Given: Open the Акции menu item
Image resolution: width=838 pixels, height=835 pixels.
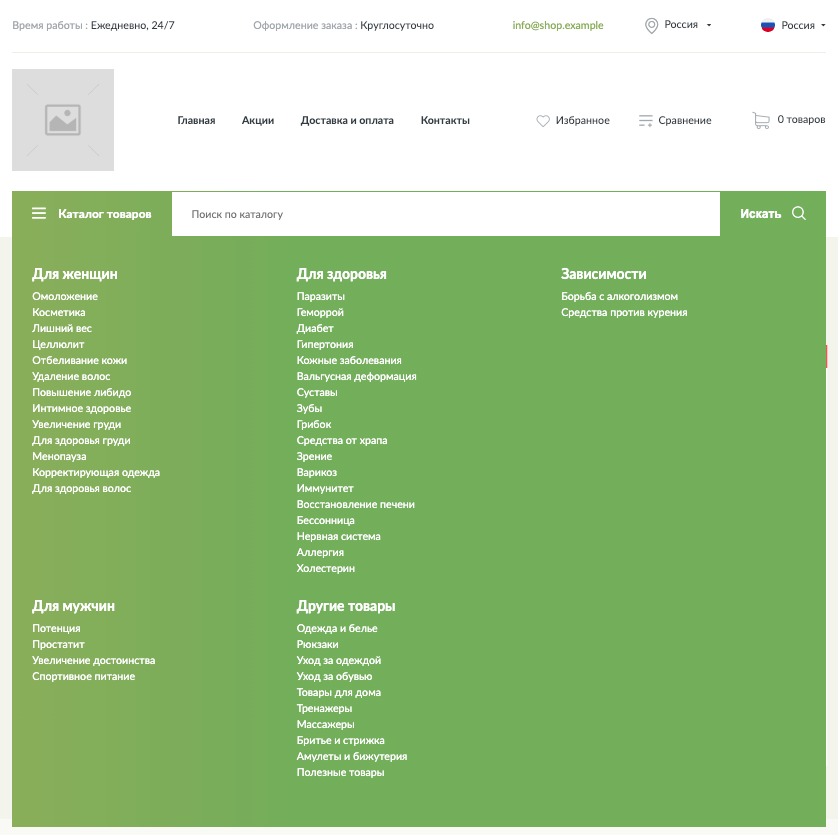Looking at the screenshot, I should [258, 121].
